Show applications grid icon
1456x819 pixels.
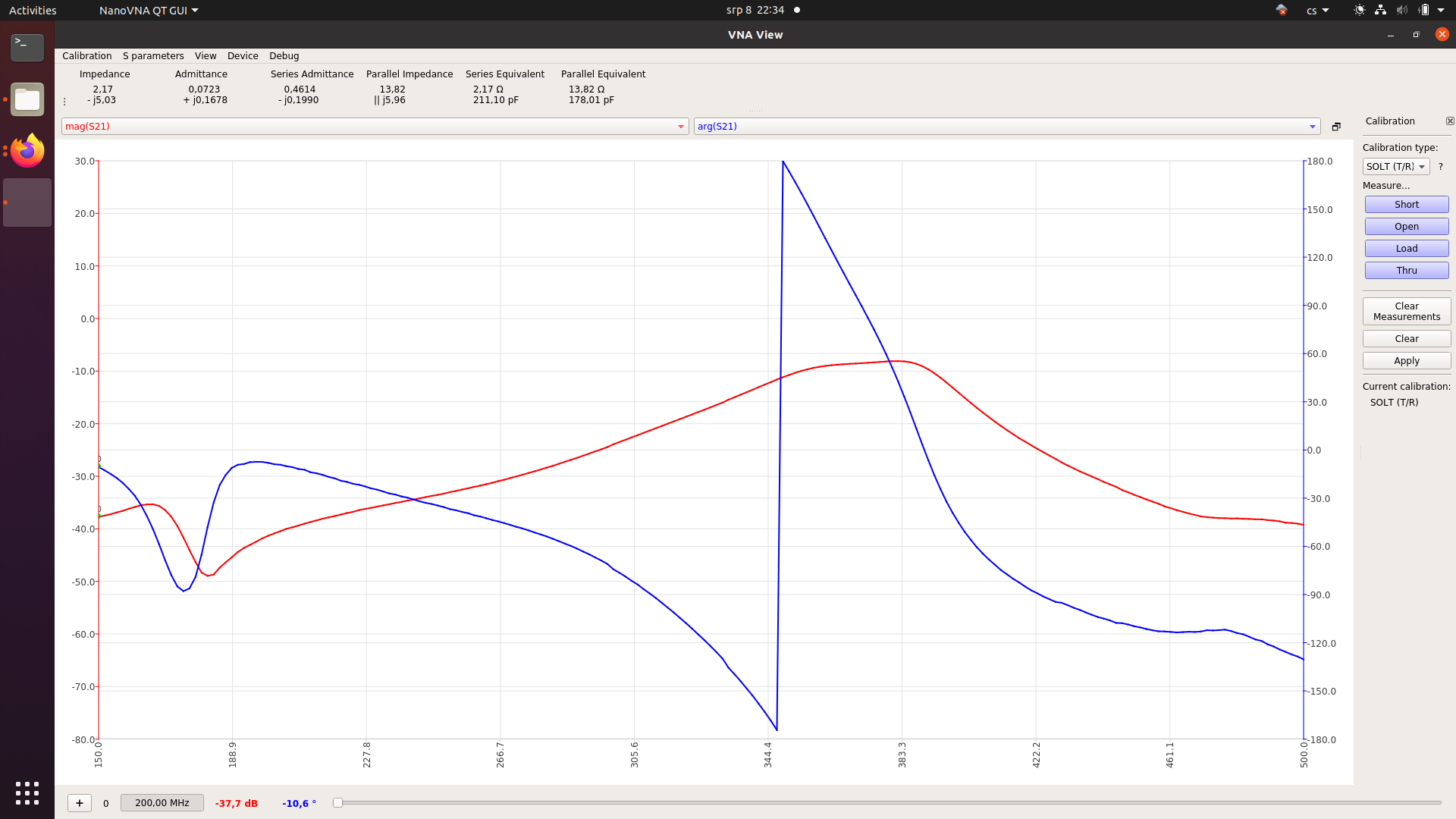point(27,793)
